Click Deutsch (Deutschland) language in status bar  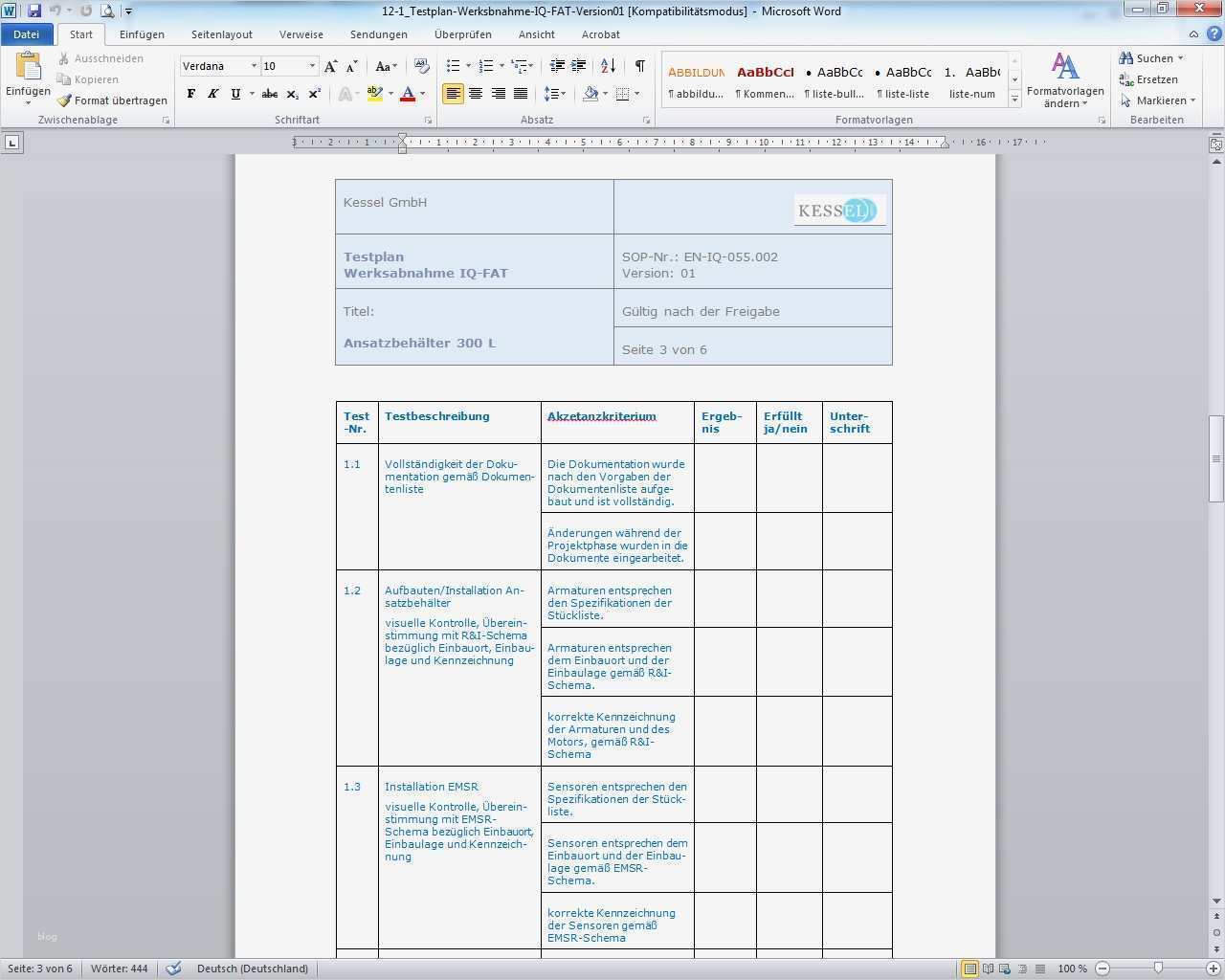[x=253, y=969]
